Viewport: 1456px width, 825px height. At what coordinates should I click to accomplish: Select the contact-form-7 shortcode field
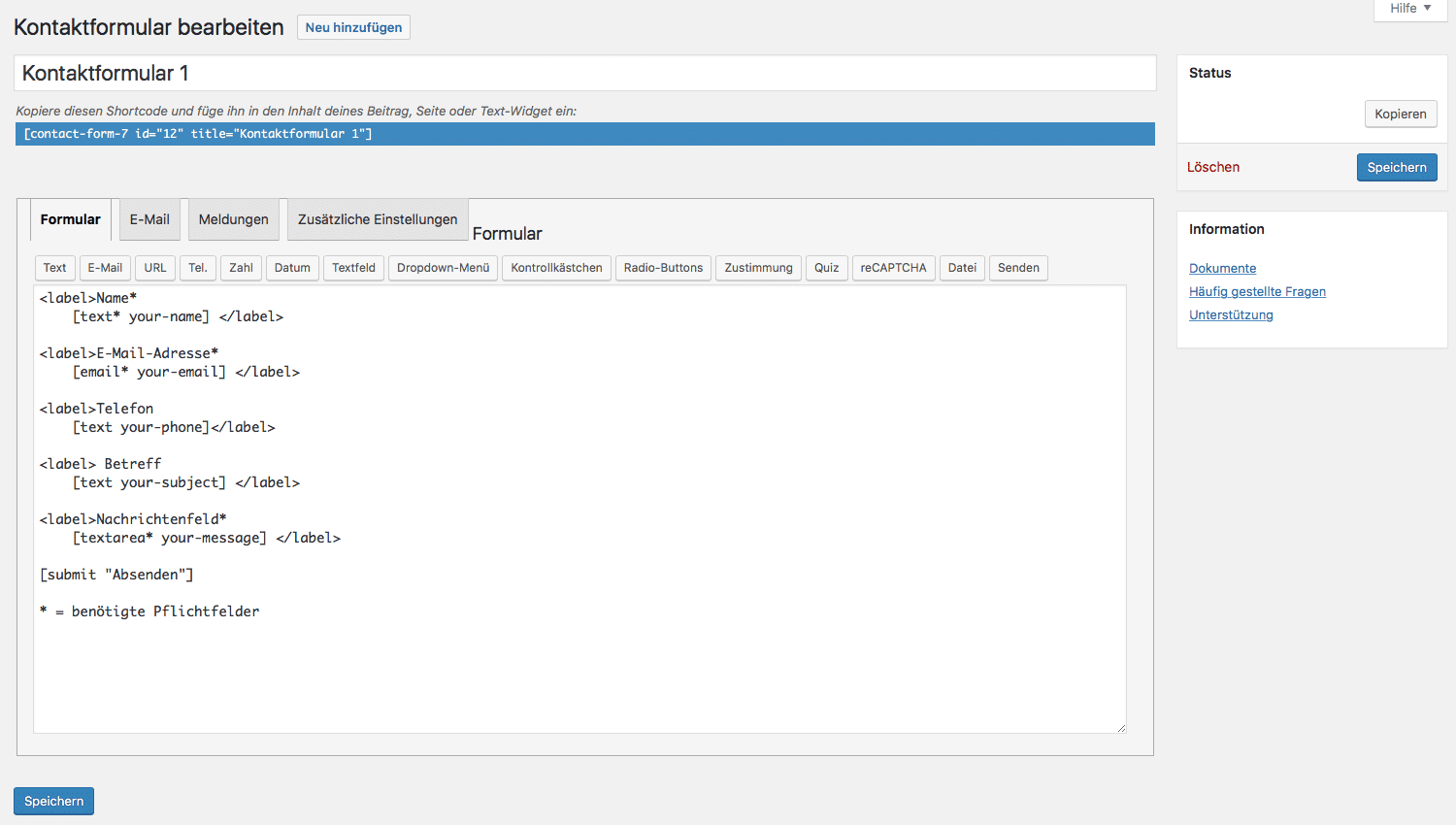(x=585, y=134)
